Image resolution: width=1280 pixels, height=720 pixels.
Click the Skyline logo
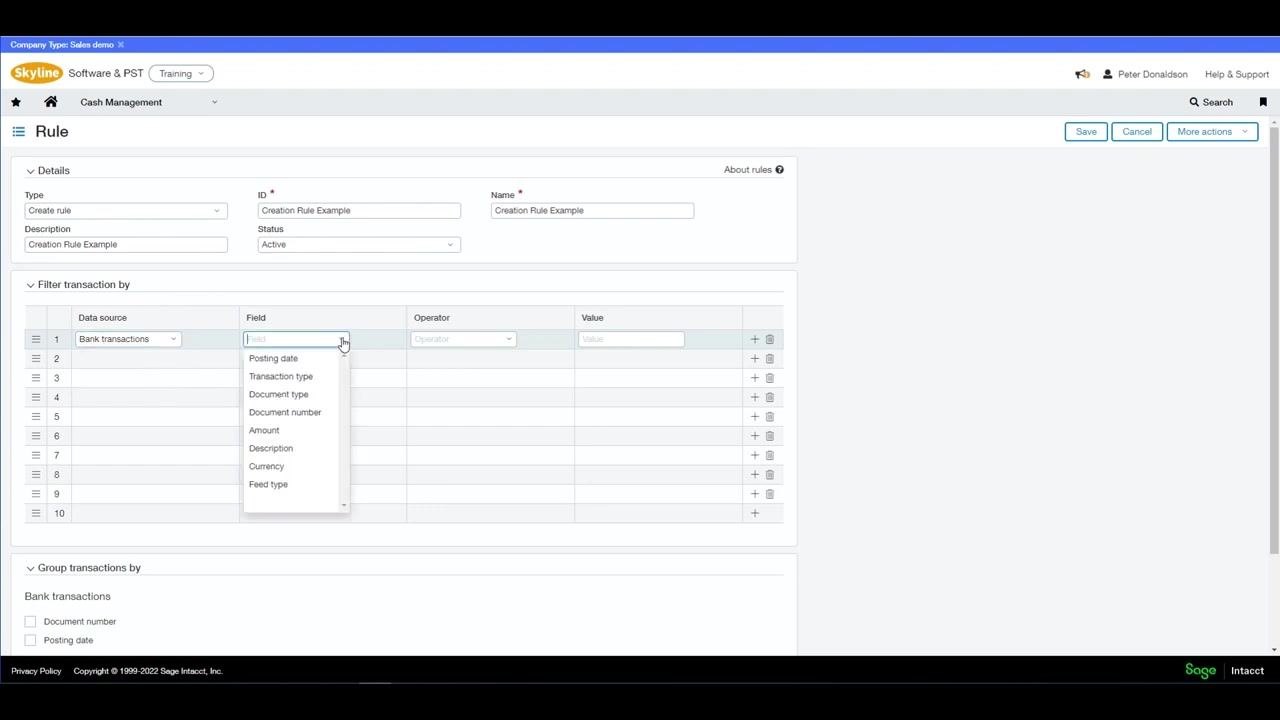37,73
